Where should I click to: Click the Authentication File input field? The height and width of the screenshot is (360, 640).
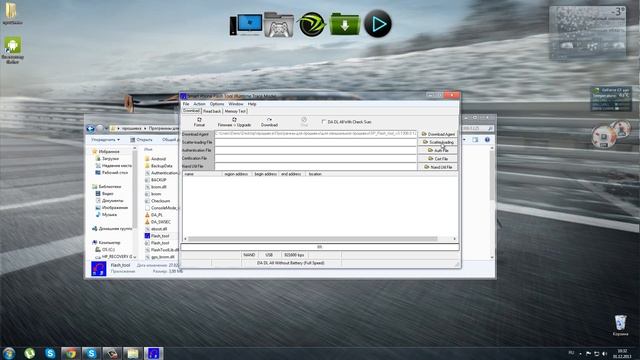316,150
